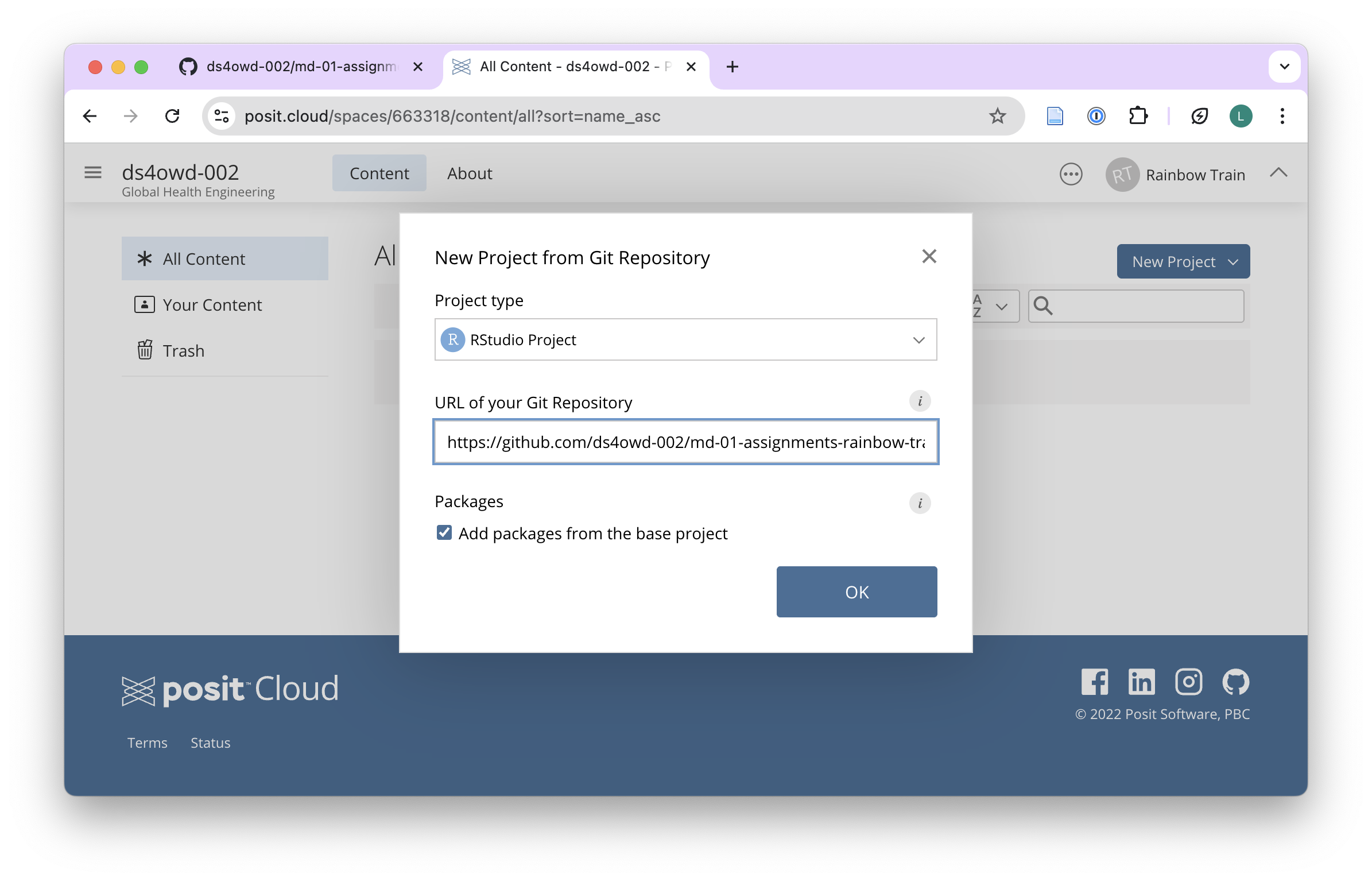Click the info icon next to Packages

tap(920, 503)
